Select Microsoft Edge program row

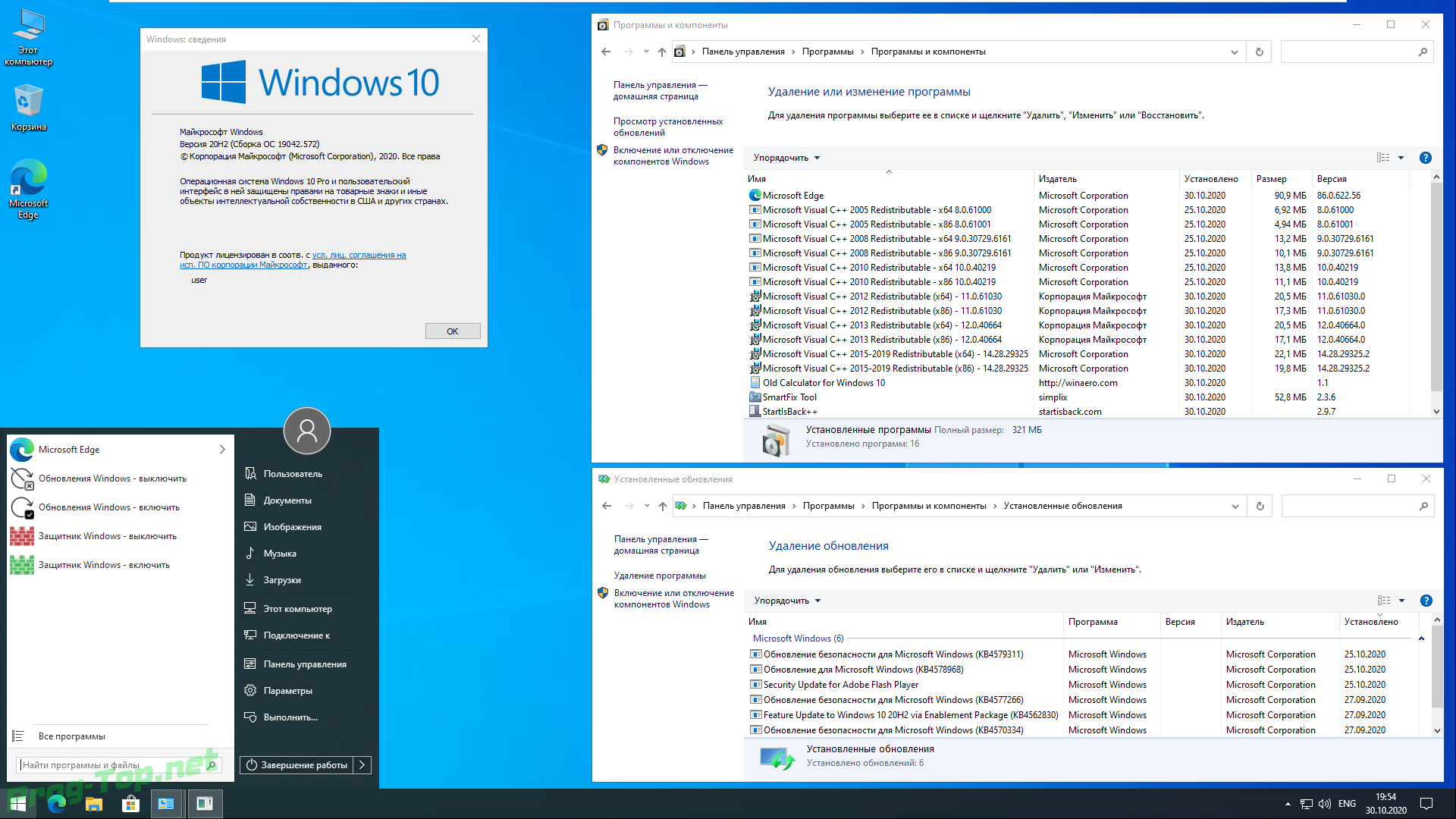point(1077,196)
